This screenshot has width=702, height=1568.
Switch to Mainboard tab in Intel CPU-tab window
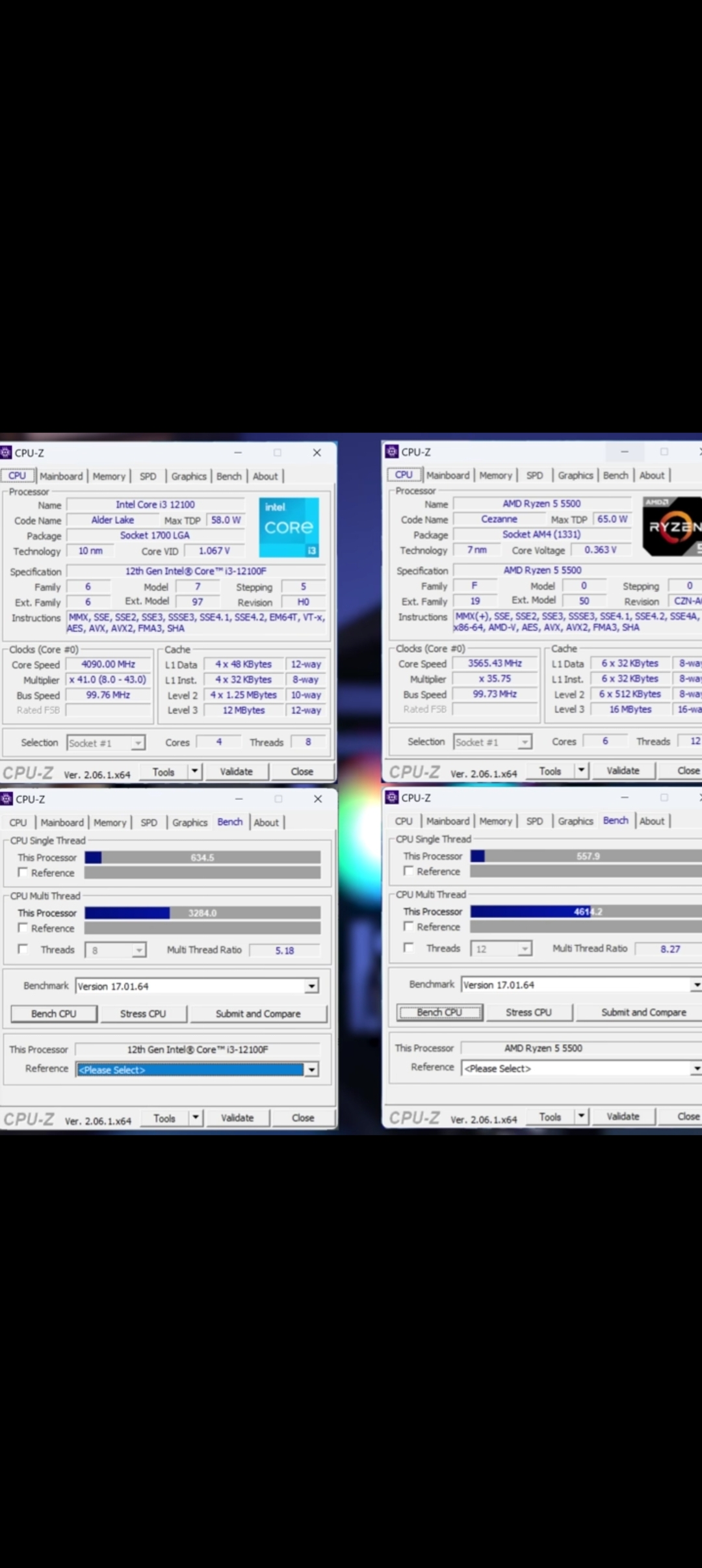pyautogui.click(x=61, y=476)
